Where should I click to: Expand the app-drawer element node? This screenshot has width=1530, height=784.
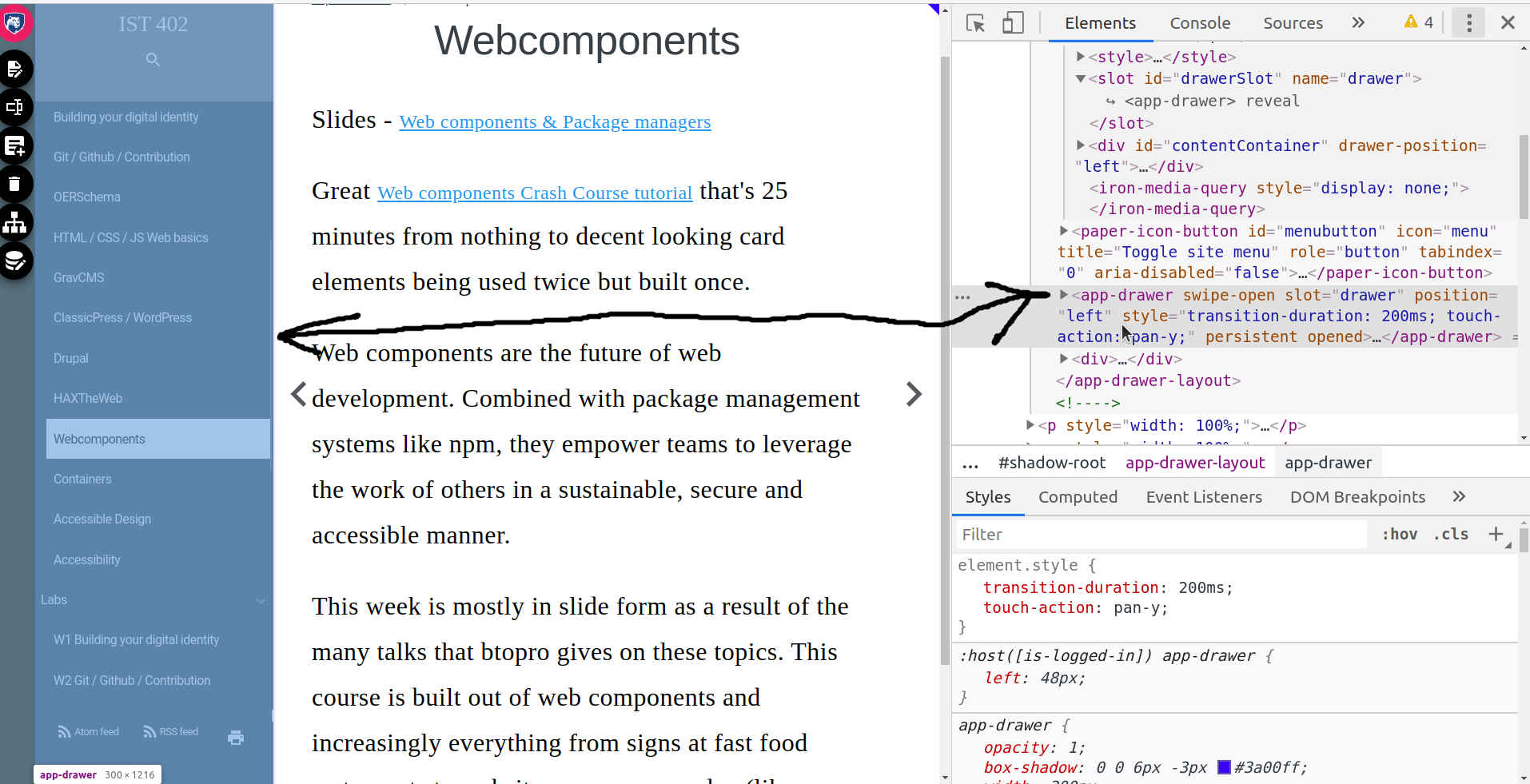pos(1064,295)
